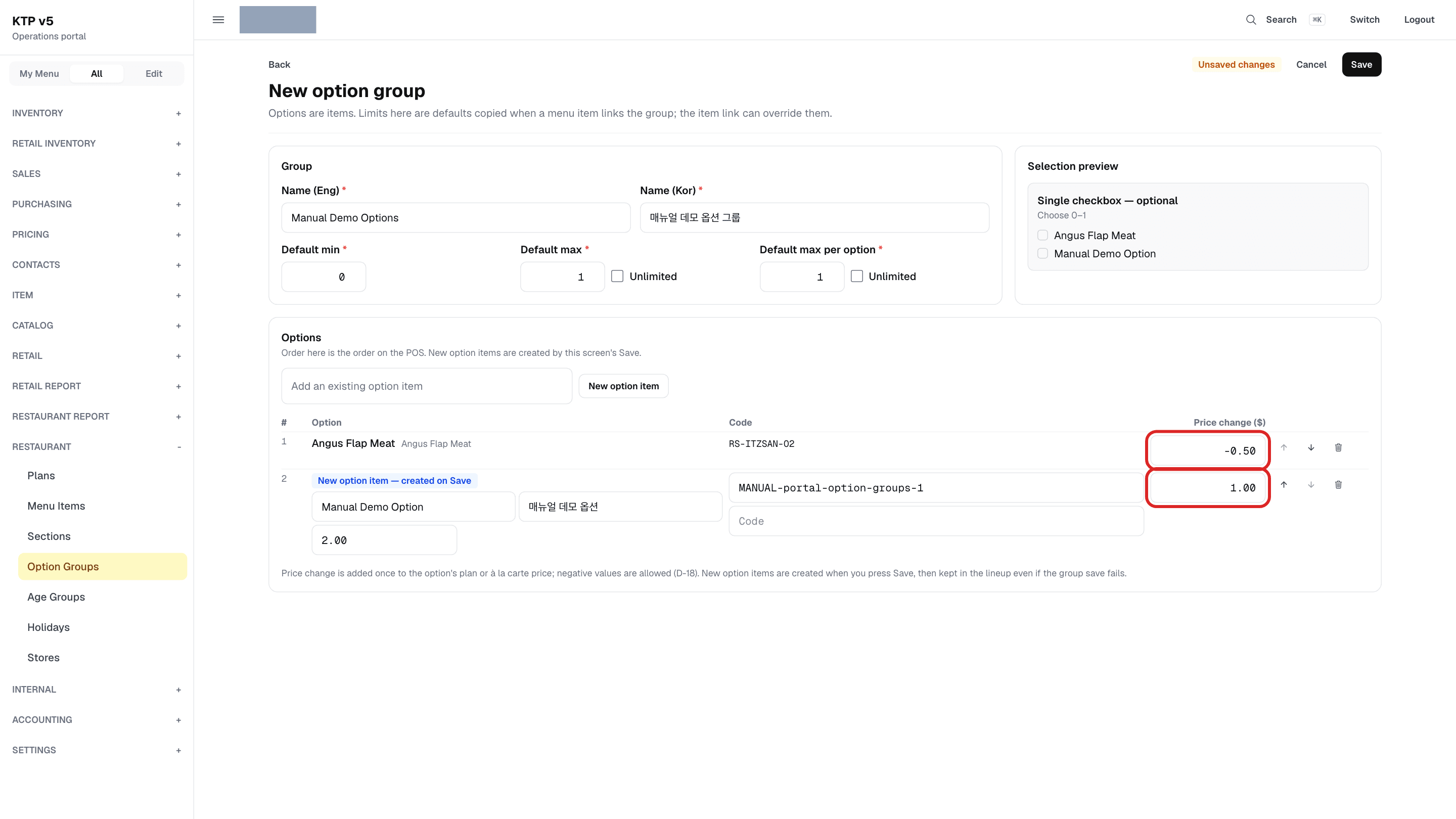
Task: Check Manual Demo Option in selection preview
Action: pyautogui.click(x=1043, y=253)
